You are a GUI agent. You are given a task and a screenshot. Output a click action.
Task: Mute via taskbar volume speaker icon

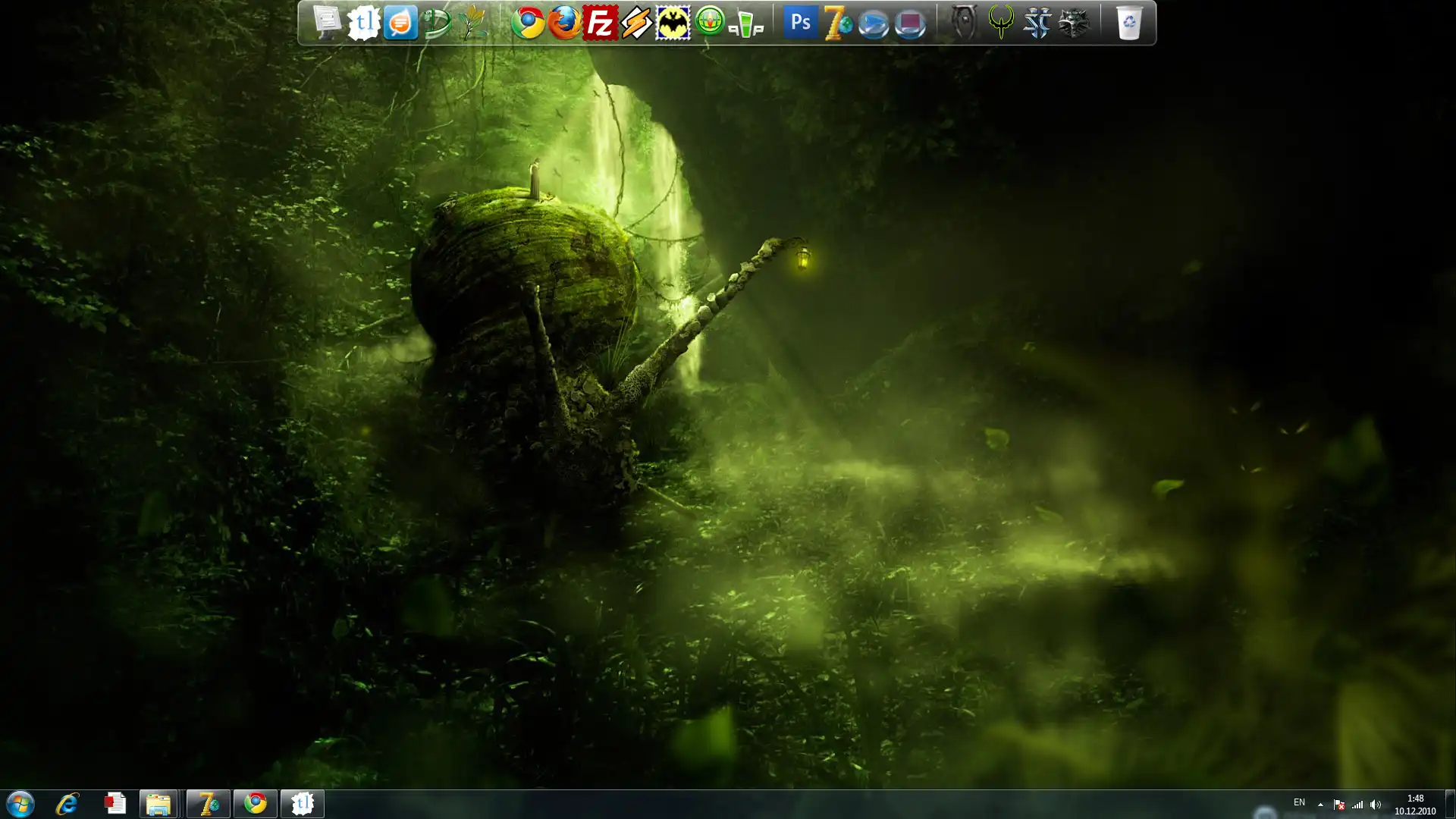click(x=1376, y=805)
